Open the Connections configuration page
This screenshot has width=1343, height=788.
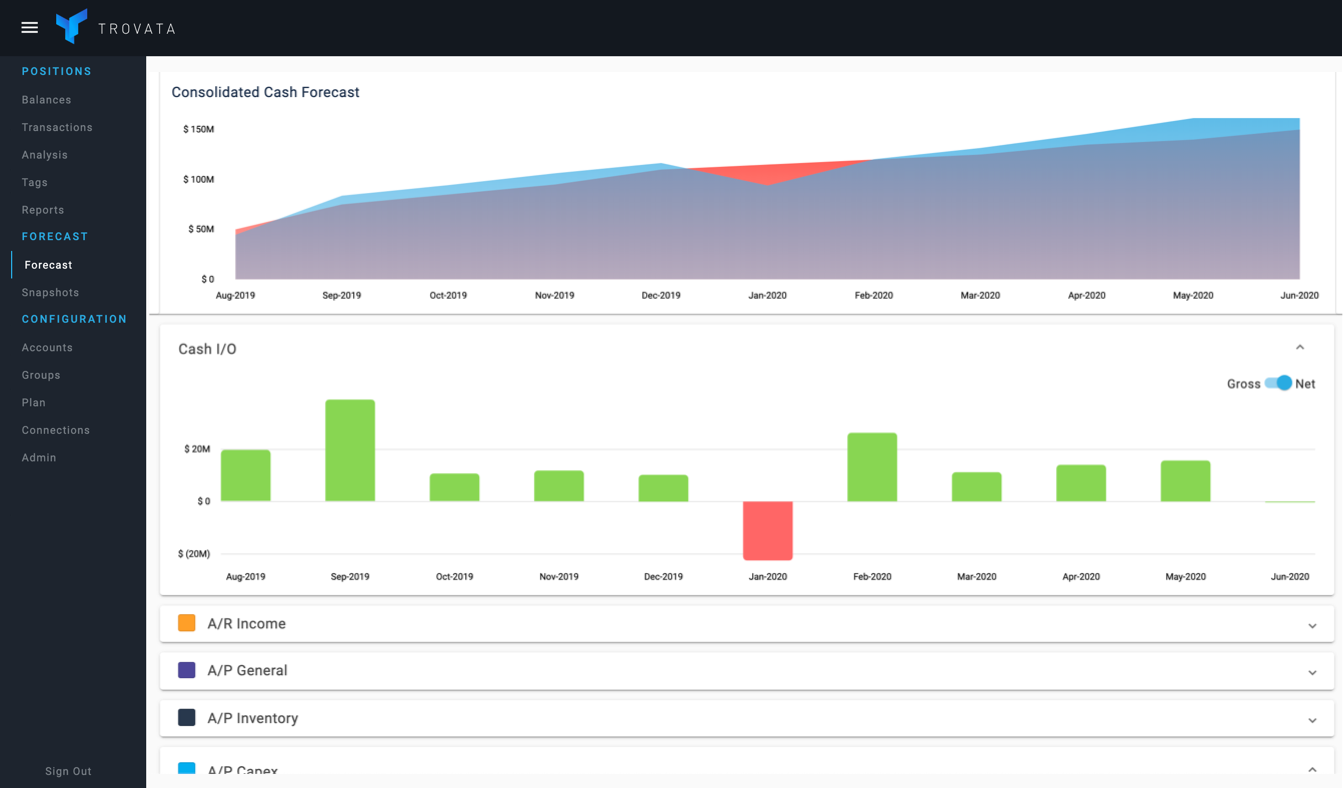coord(56,430)
